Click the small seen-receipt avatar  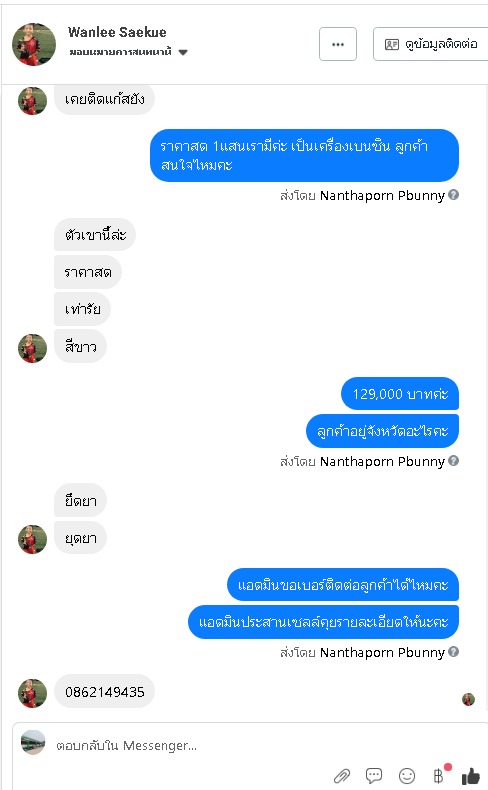[x=468, y=699]
